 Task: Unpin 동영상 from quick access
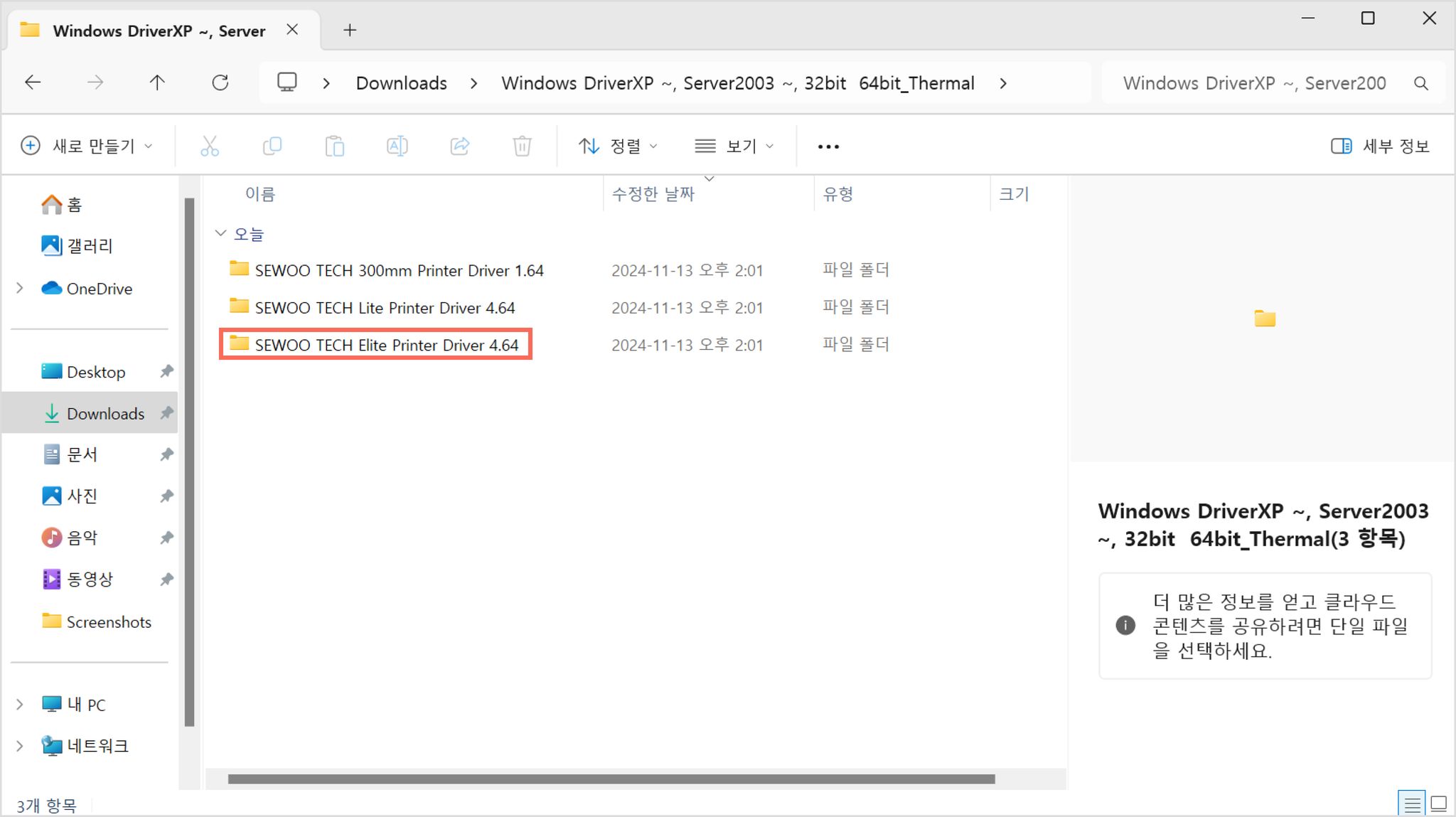tap(166, 579)
